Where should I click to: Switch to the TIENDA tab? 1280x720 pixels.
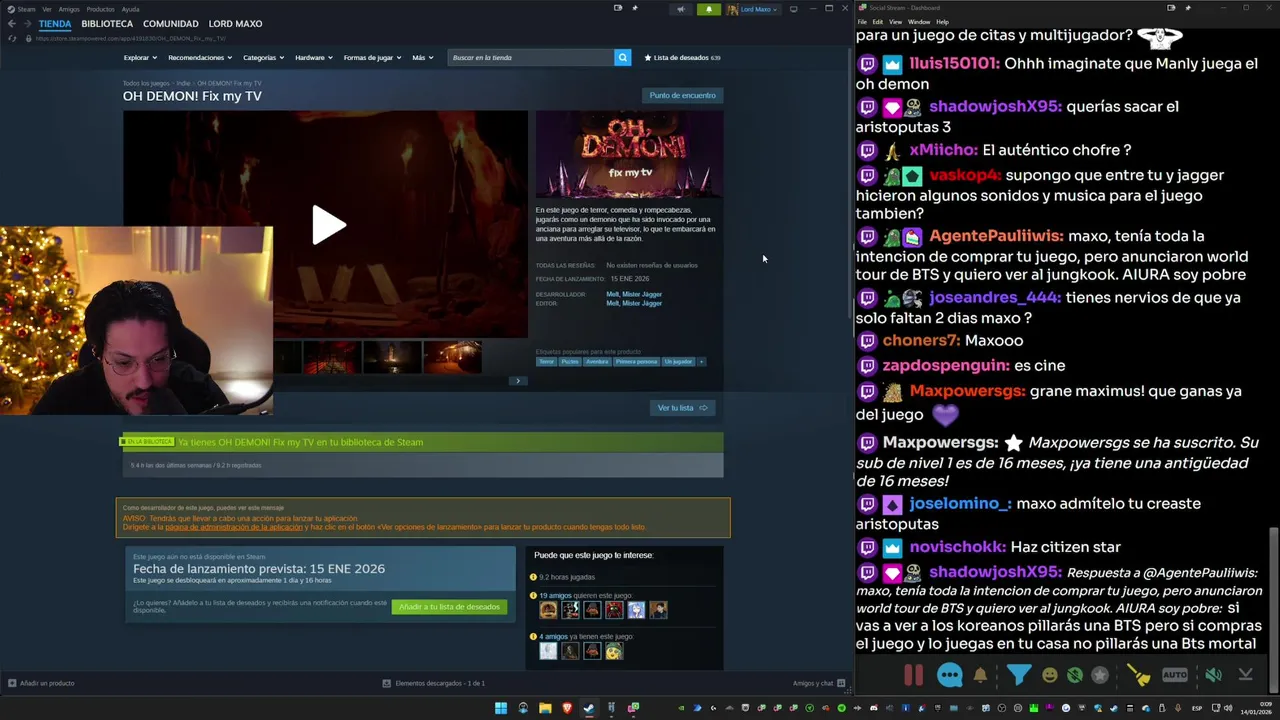click(55, 24)
